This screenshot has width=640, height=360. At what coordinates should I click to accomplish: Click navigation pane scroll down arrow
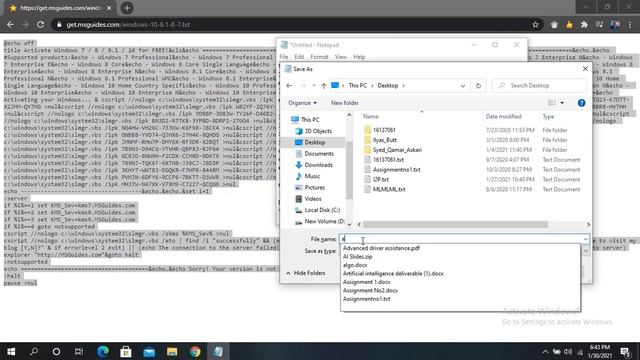point(349,224)
